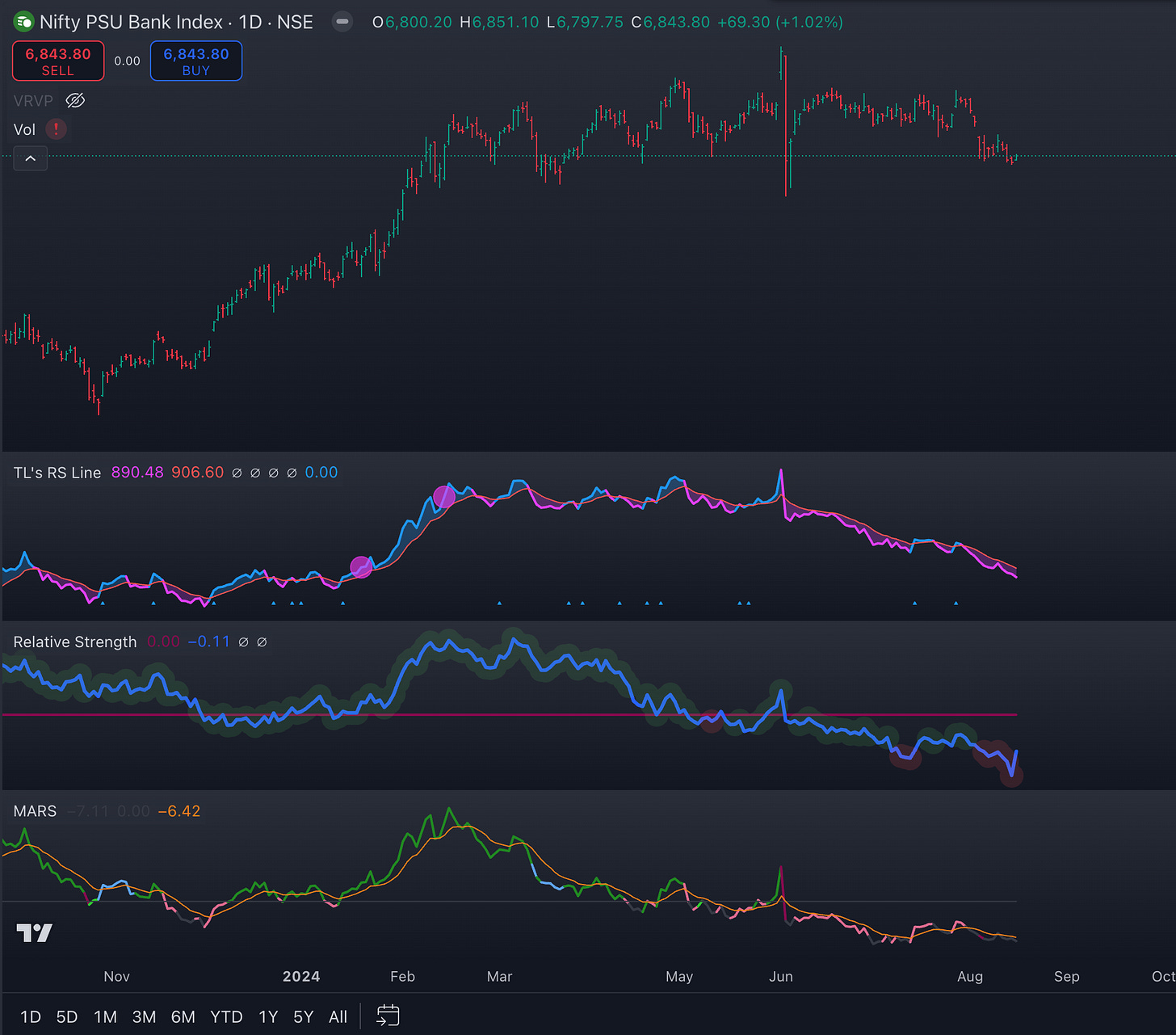Select the YTD range

point(226,1016)
